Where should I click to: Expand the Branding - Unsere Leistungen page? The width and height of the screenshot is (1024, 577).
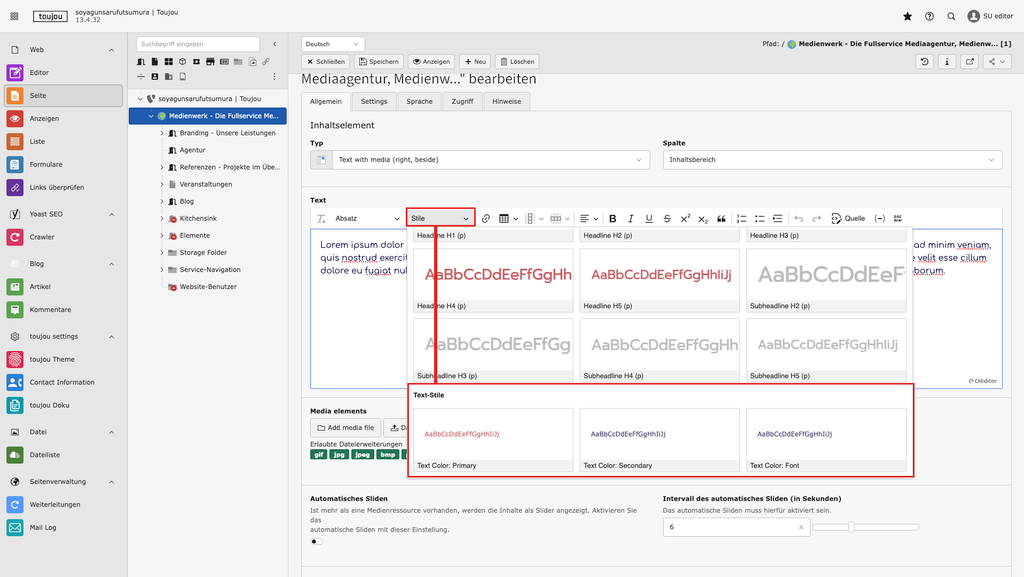(162, 133)
